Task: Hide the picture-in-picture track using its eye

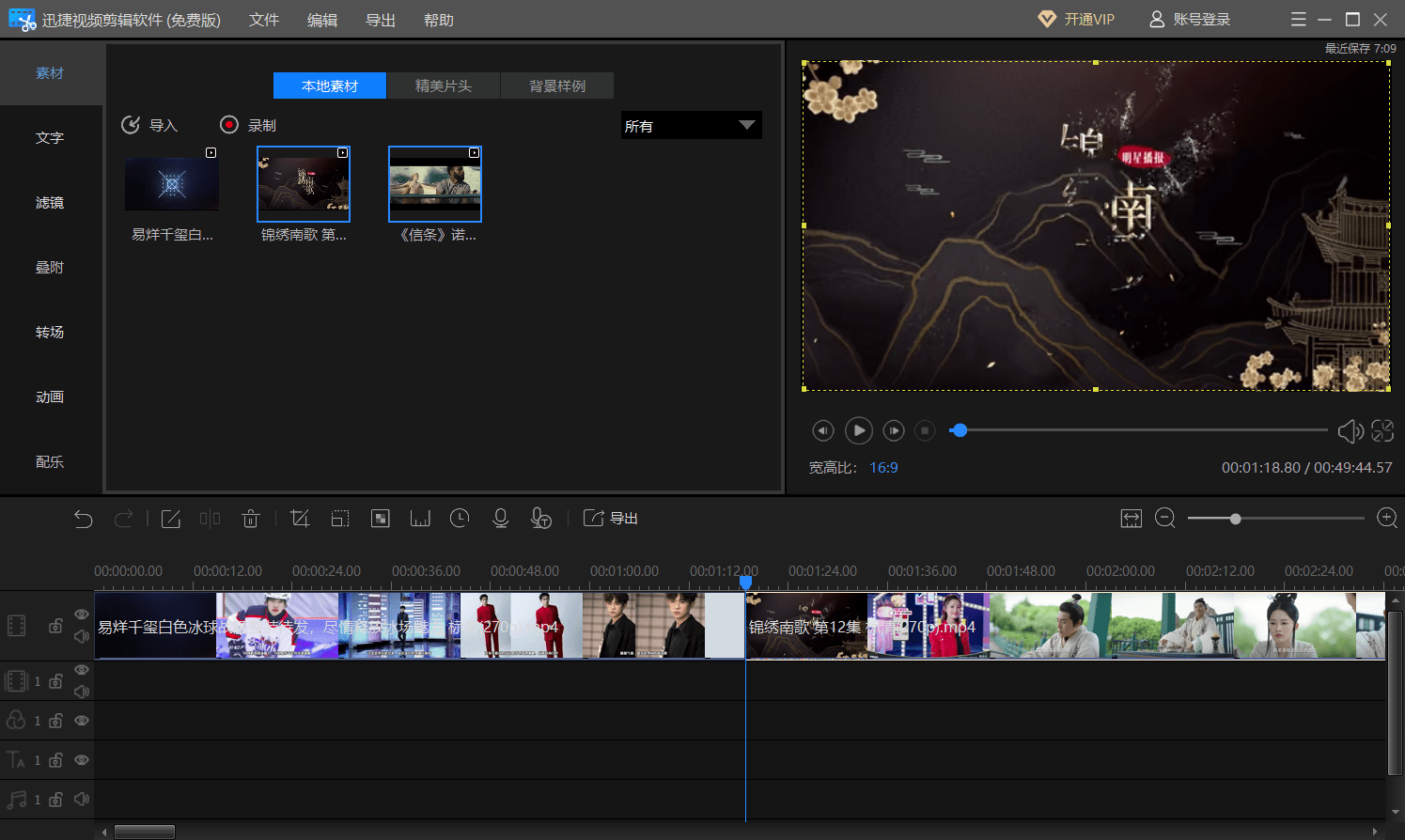Action: pos(82,670)
